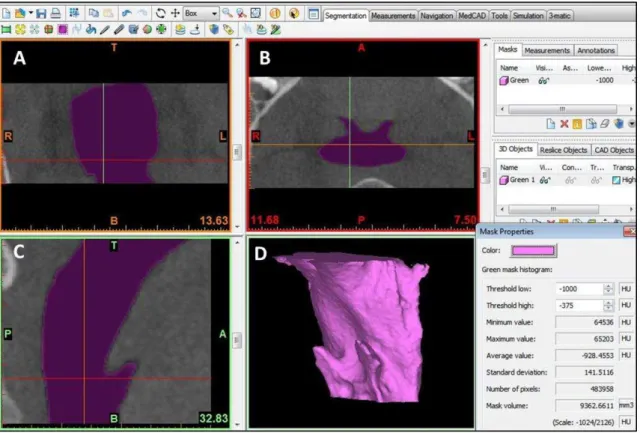Open the Navigation tab
640x433 pixels.
[x=437, y=16]
